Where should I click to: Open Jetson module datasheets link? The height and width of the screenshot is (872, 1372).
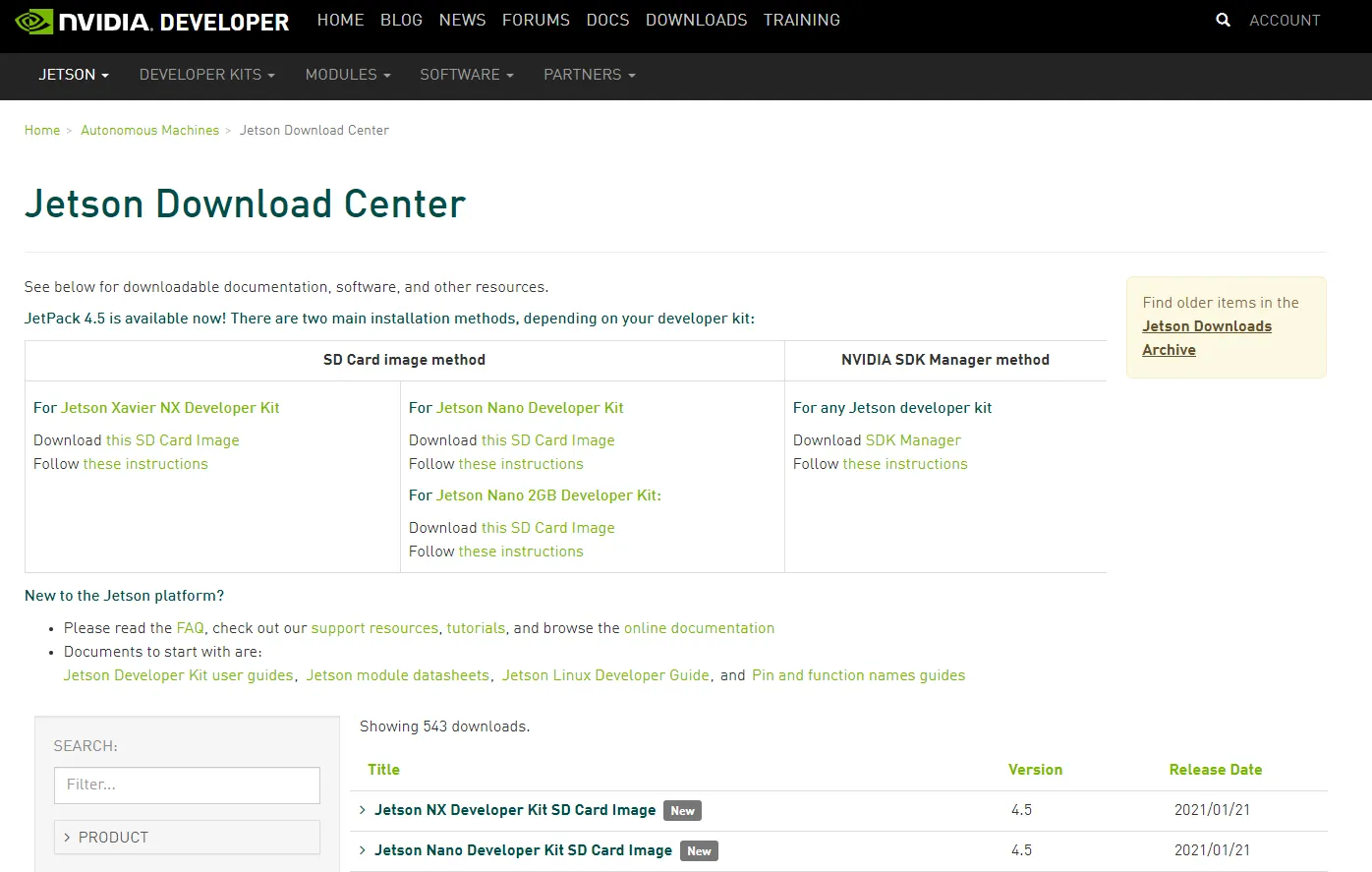point(398,675)
